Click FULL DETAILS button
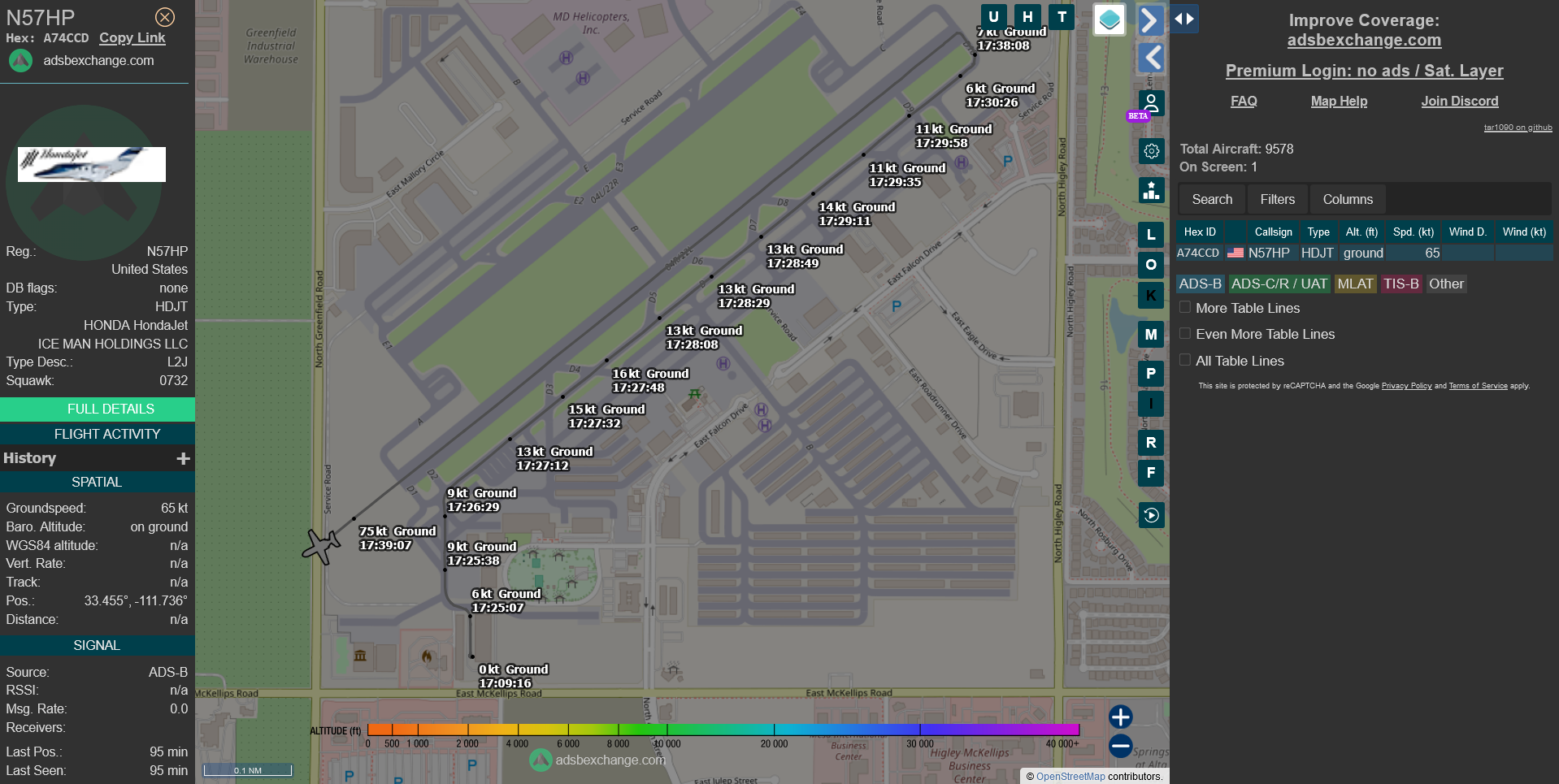This screenshot has width=1559, height=784. [98, 409]
